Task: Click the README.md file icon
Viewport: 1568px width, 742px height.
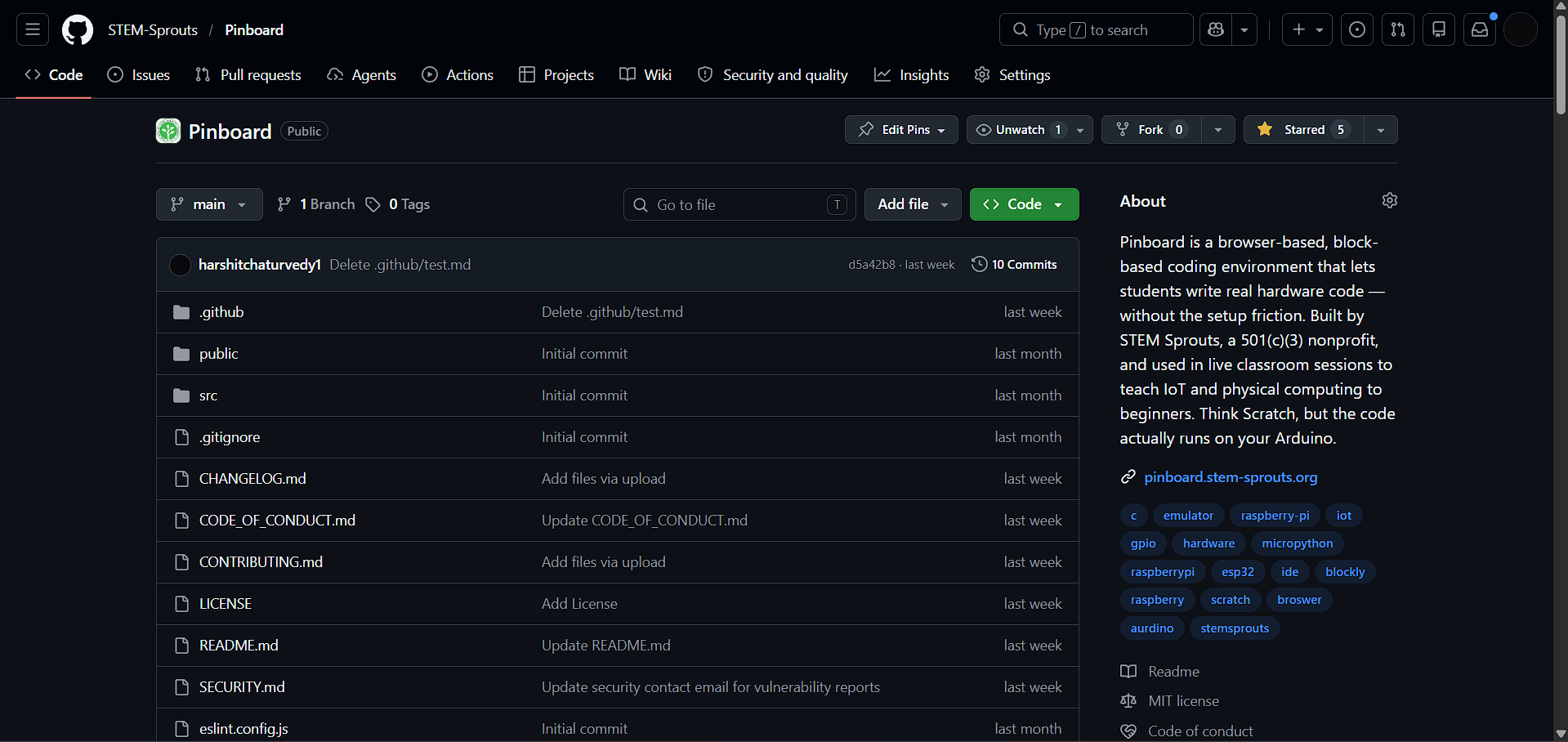Action: (x=181, y=646)
